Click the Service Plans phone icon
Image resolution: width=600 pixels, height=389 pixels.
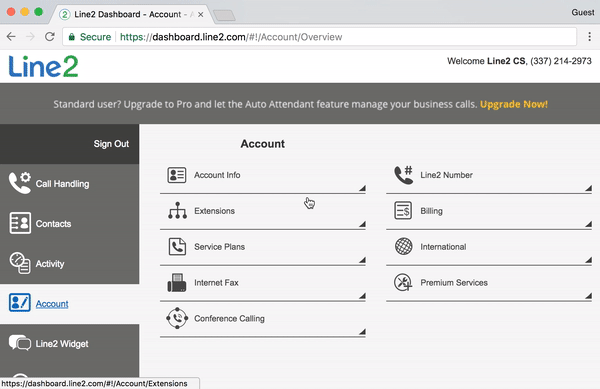click(177, 247)
